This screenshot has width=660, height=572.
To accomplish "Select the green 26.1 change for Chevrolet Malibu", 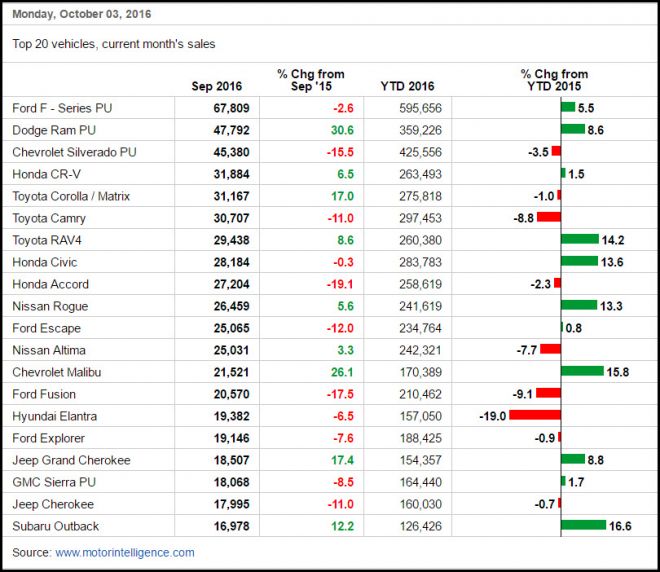I will tap(342, 372).
